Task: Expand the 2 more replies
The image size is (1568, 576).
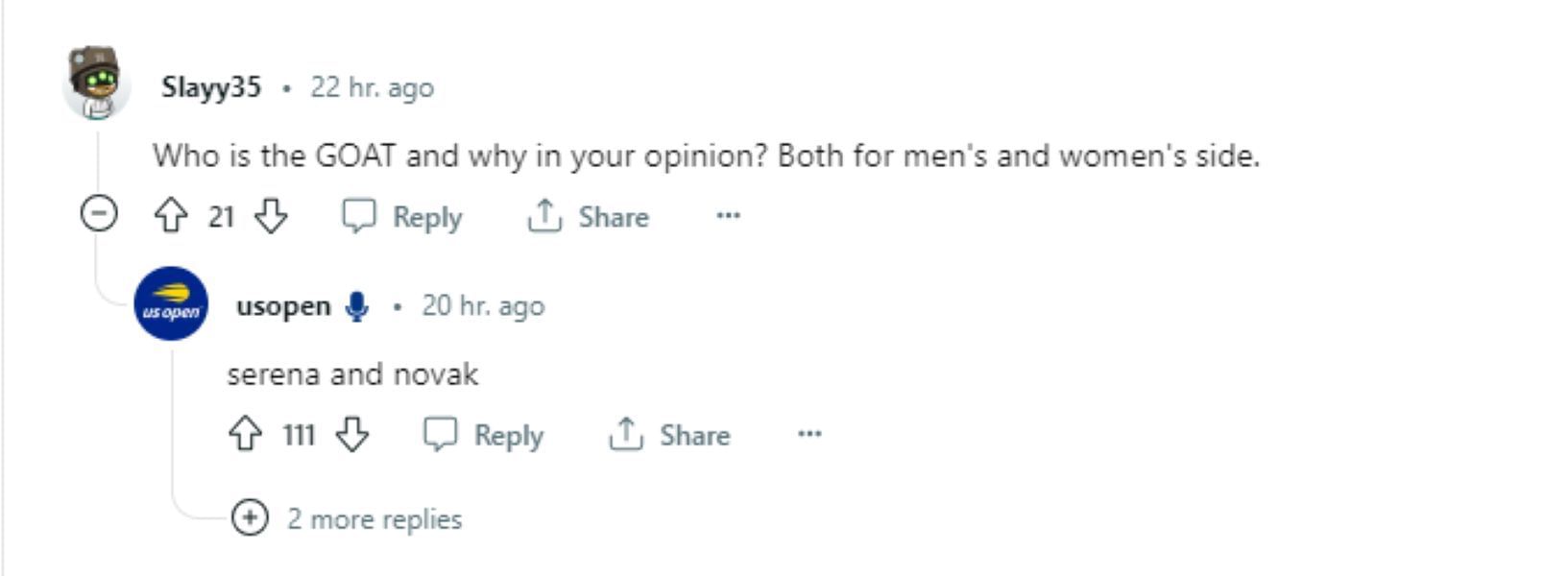Action: (x=250, y=518)
